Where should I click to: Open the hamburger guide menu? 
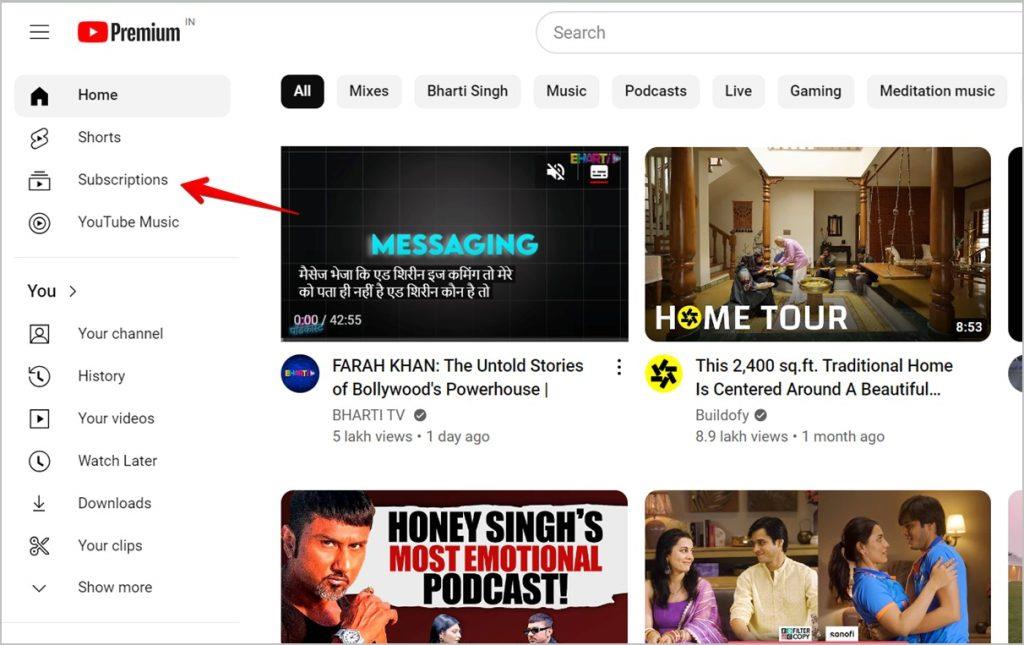39,32
